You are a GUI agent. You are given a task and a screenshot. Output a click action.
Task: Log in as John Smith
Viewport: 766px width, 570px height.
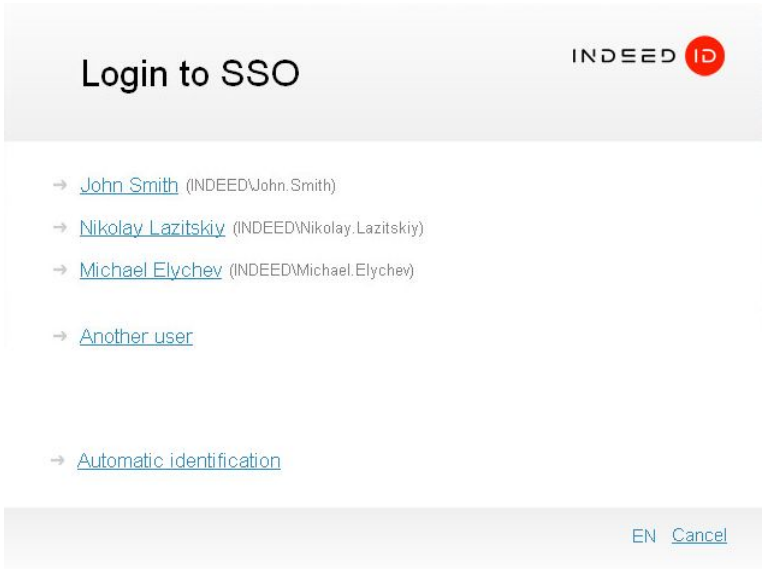pos(129,185)
